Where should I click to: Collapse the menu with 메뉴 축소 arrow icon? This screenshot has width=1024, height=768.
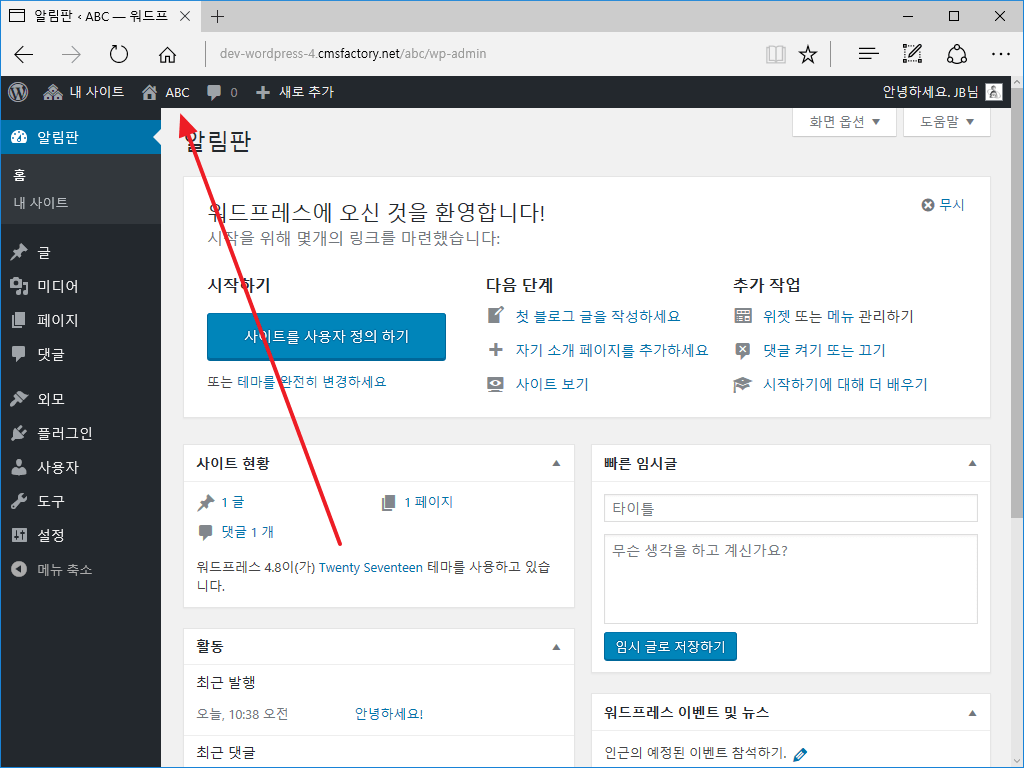19,569
